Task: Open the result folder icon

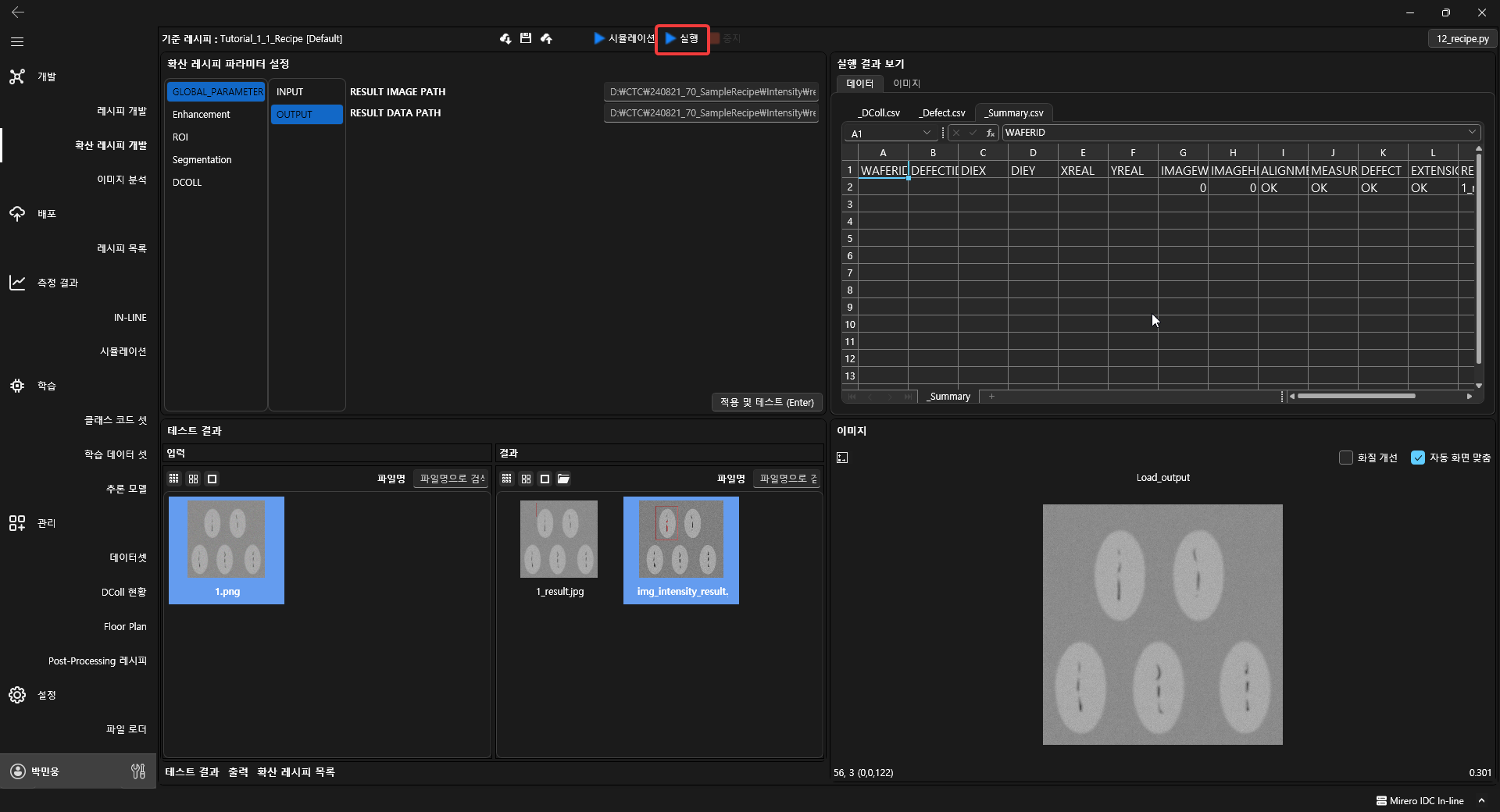Action: (x=563, y=479)
